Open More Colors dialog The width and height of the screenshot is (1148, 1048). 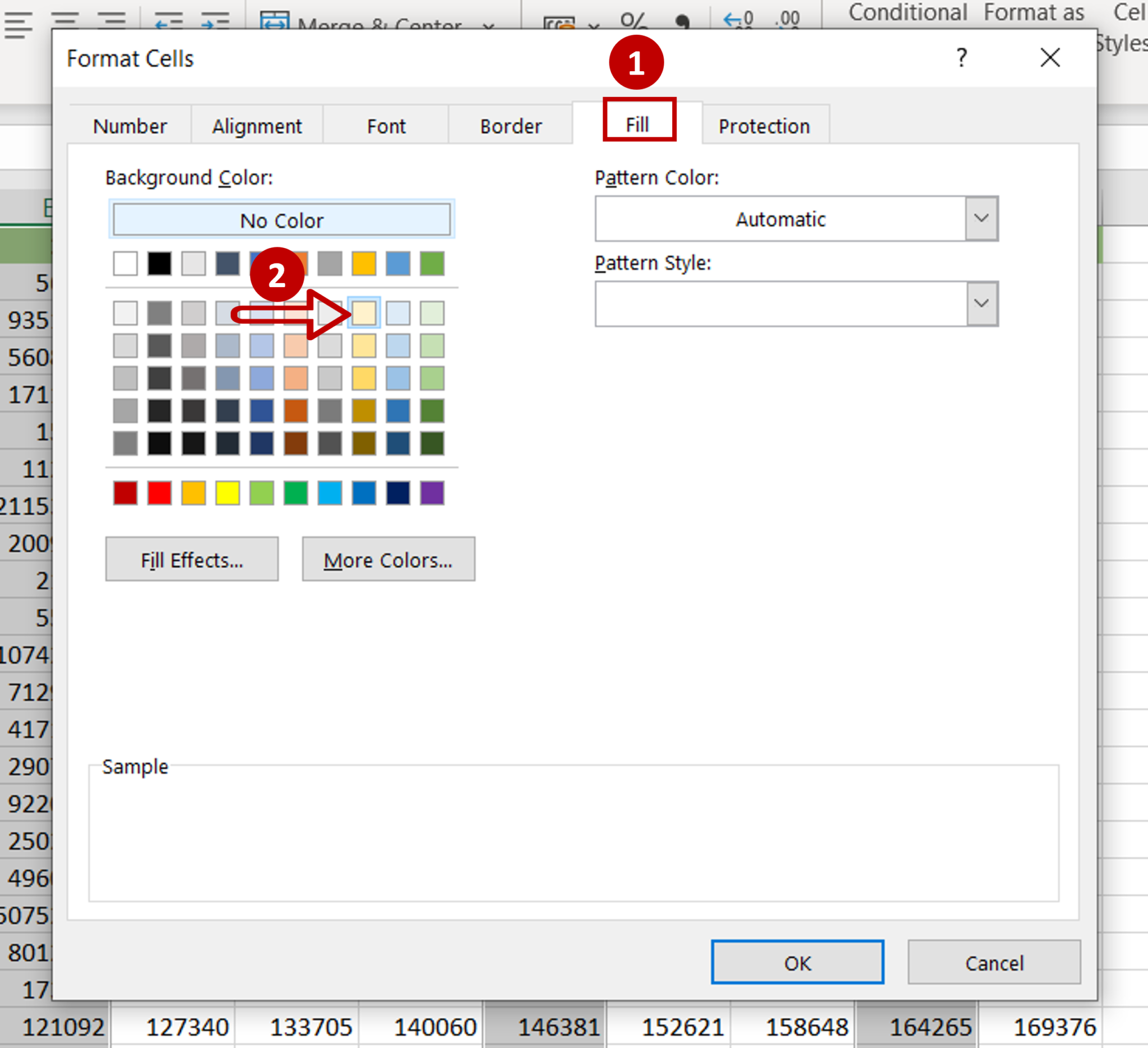388,560
